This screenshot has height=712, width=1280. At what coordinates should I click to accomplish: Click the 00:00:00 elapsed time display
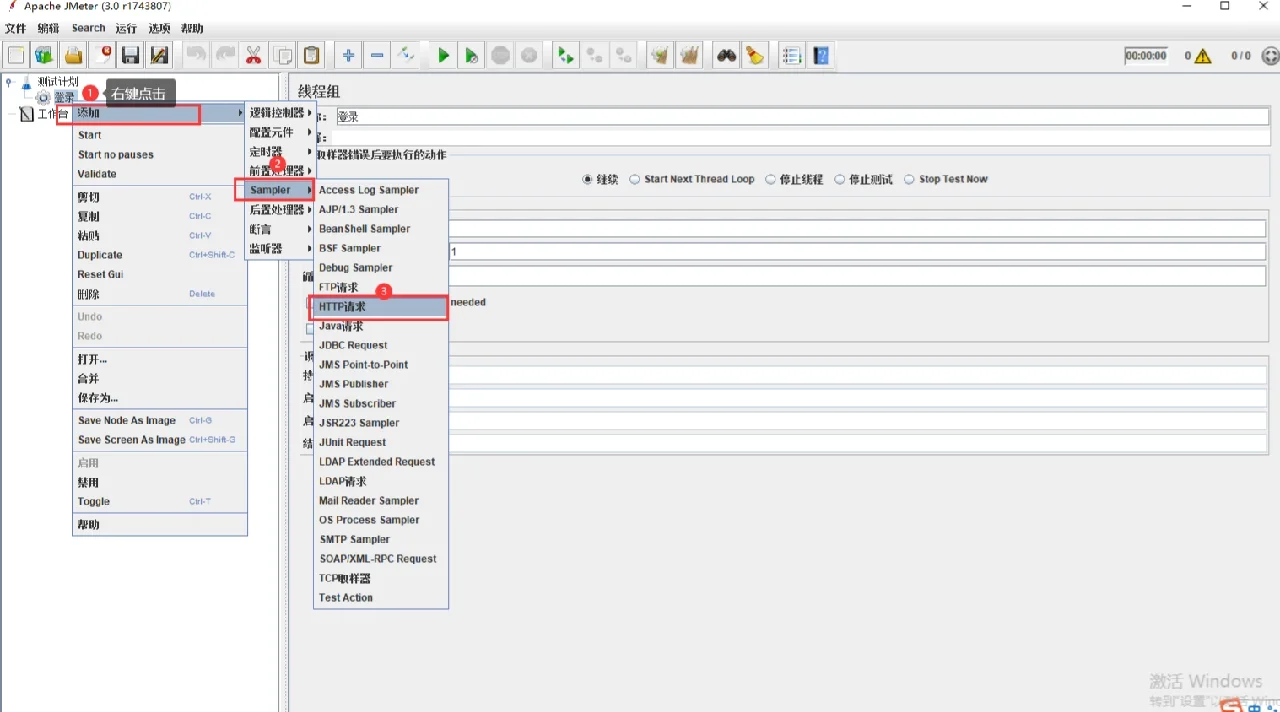pyautogui.click(x=1146, y=56)
